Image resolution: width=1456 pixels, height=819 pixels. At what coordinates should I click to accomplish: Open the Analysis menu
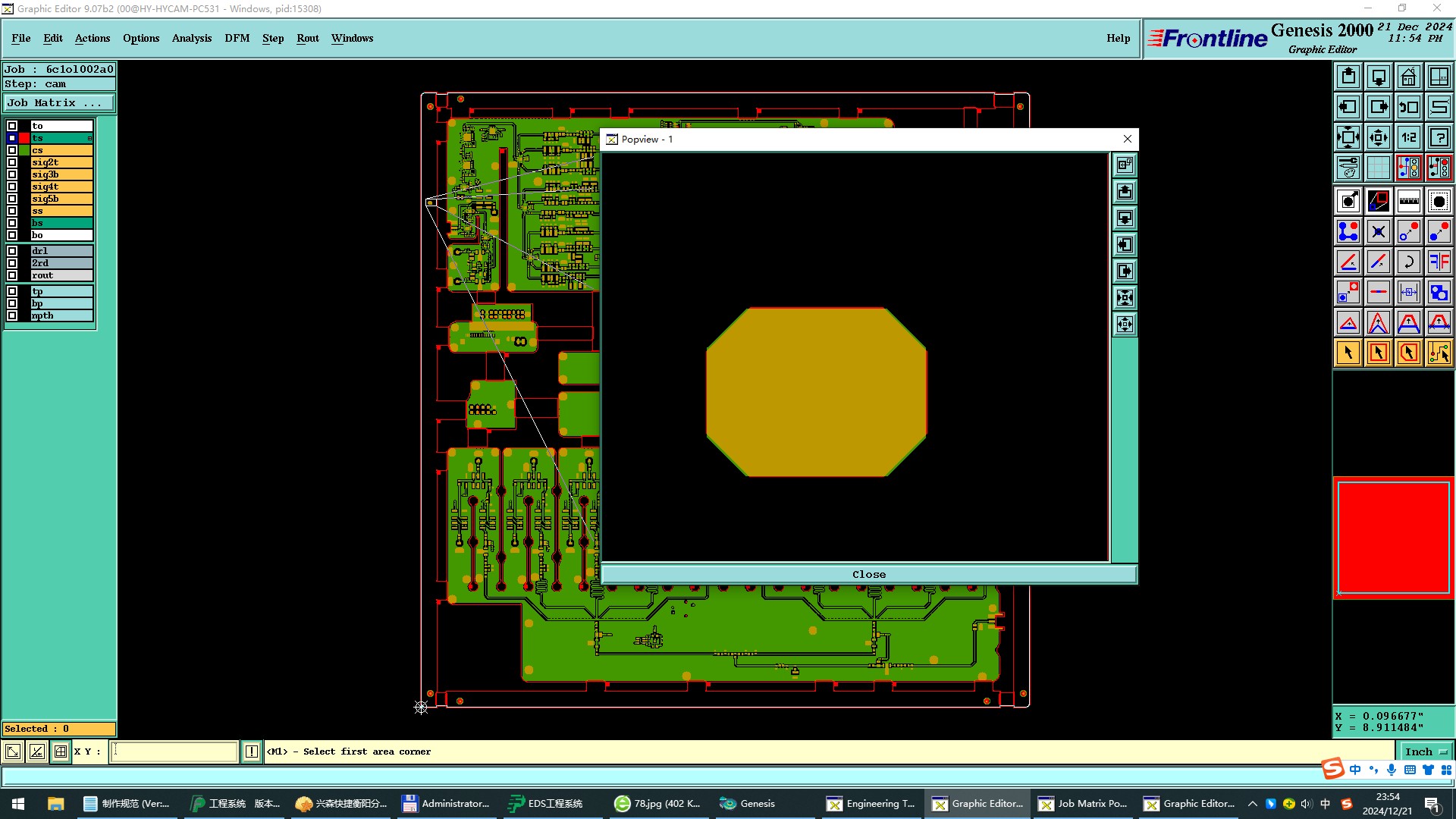pos(191,38)
